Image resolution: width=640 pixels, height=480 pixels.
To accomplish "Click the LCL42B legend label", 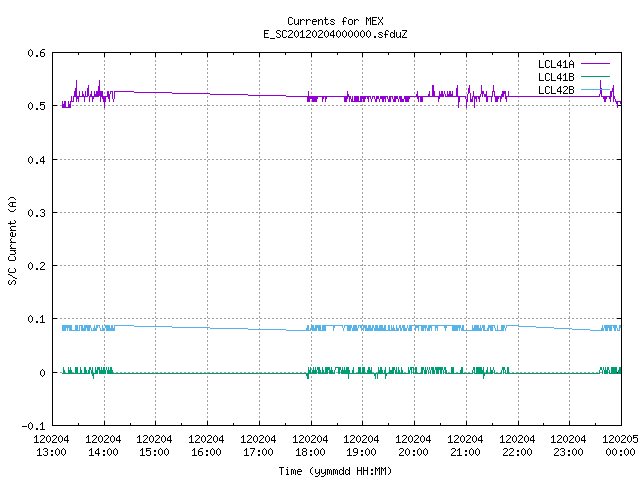I will click(556, 90).
